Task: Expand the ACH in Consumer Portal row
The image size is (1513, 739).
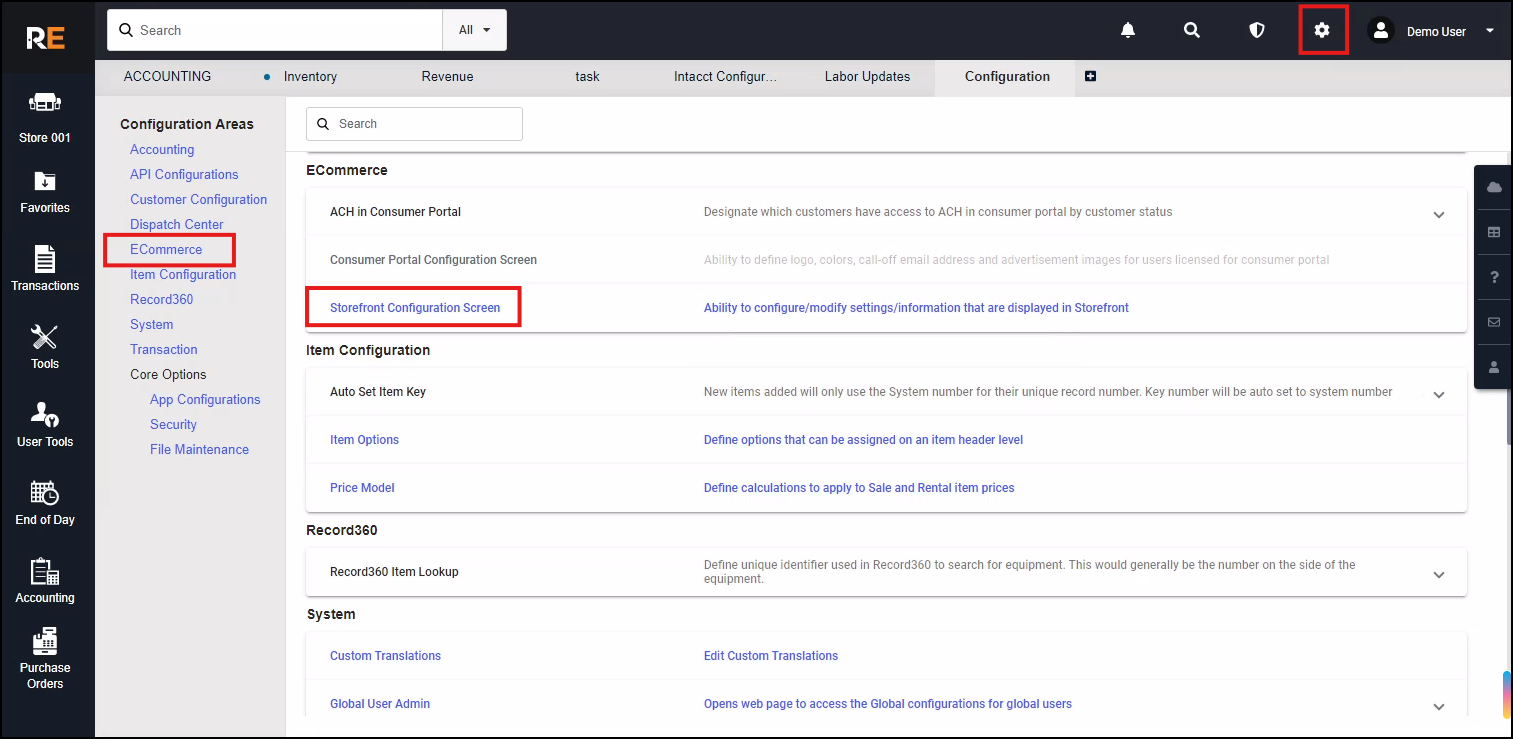Action: [x=1439, y=214]
